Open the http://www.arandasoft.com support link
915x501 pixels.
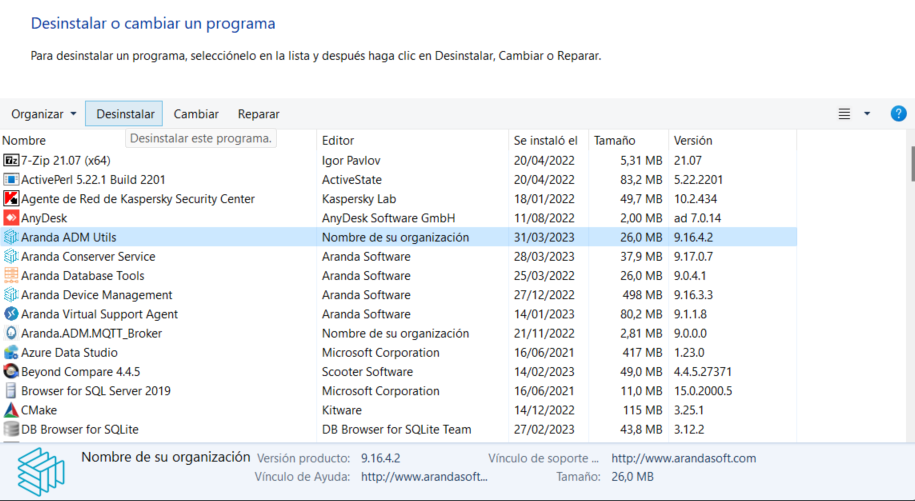683,458
